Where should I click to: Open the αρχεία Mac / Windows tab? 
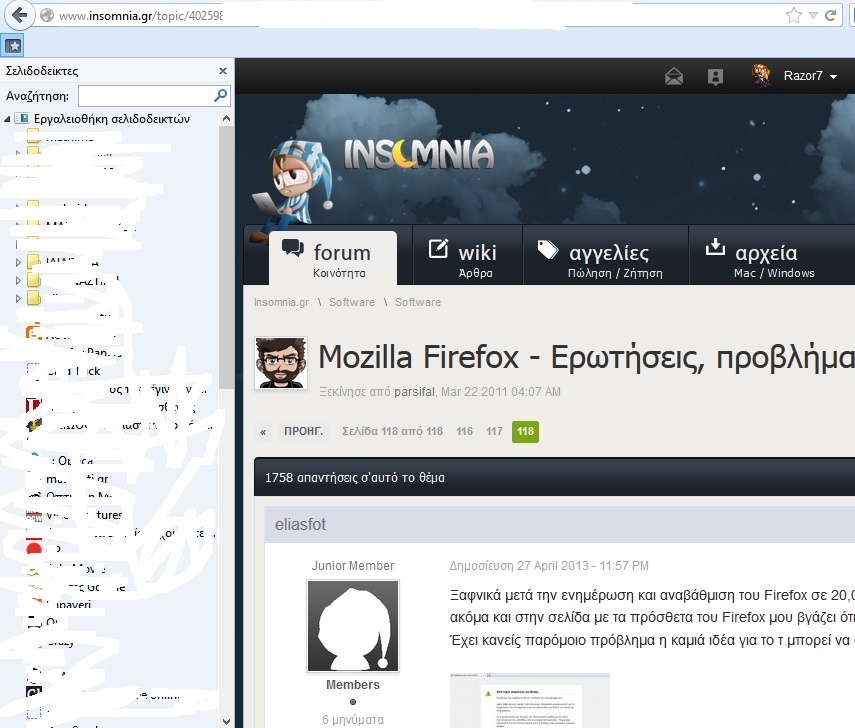pyautogui.click(x=772, y=257)
